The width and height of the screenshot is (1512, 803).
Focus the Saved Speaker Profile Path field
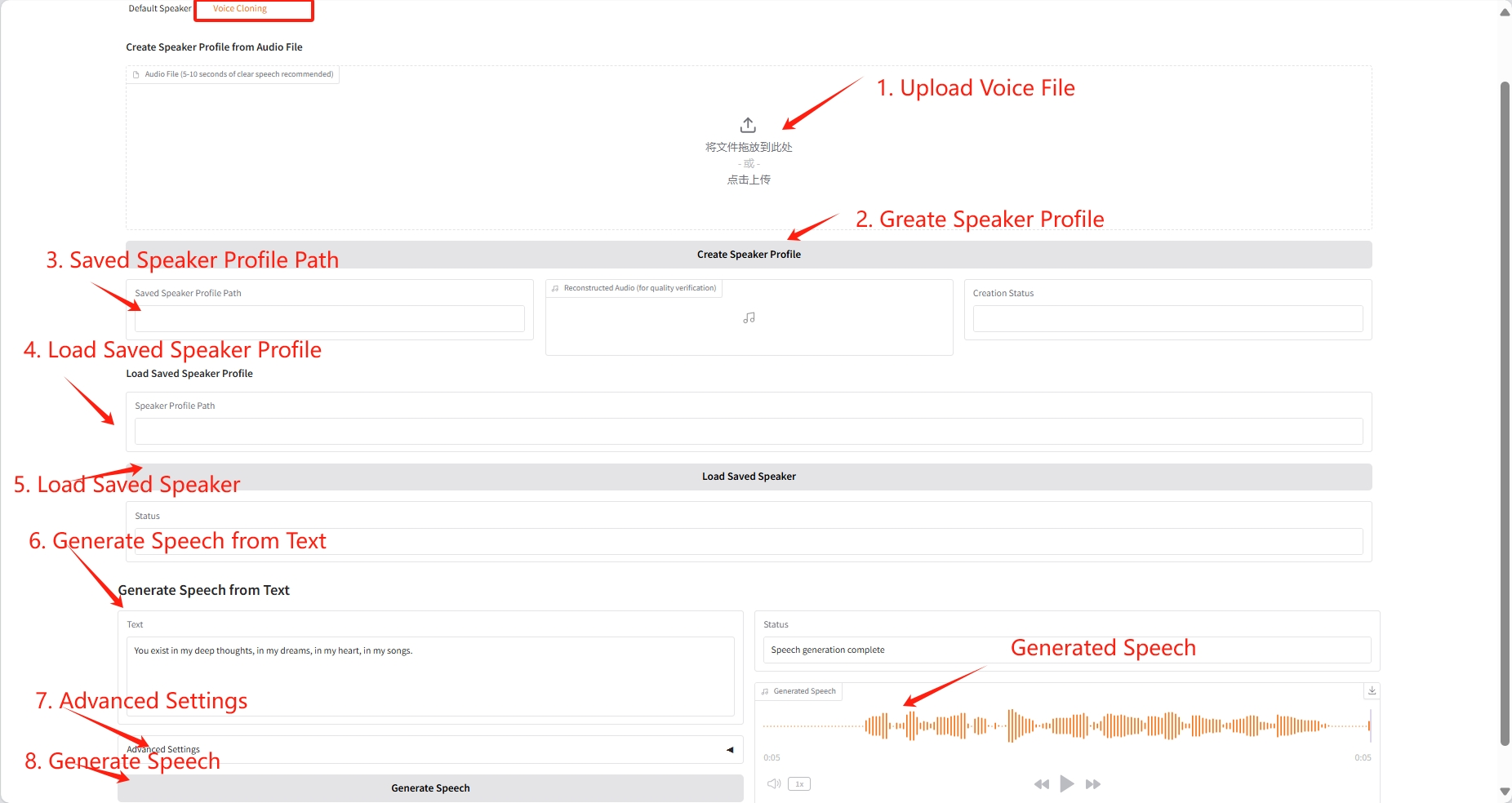[x=329, y=319]
